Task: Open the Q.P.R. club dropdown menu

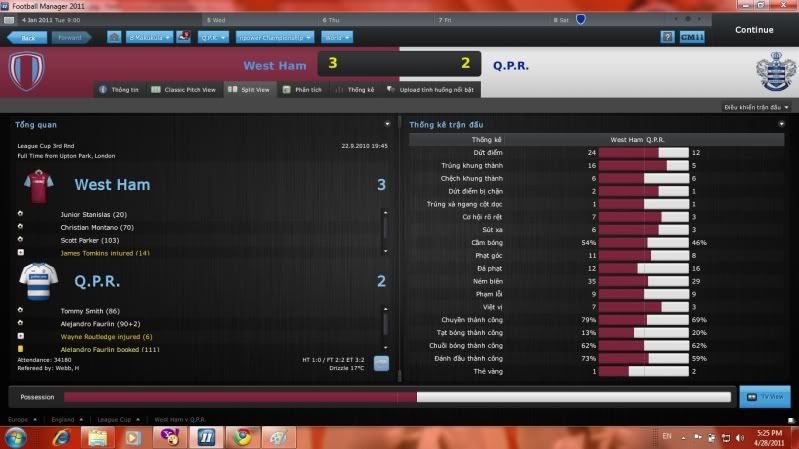Action: [213, 37]
